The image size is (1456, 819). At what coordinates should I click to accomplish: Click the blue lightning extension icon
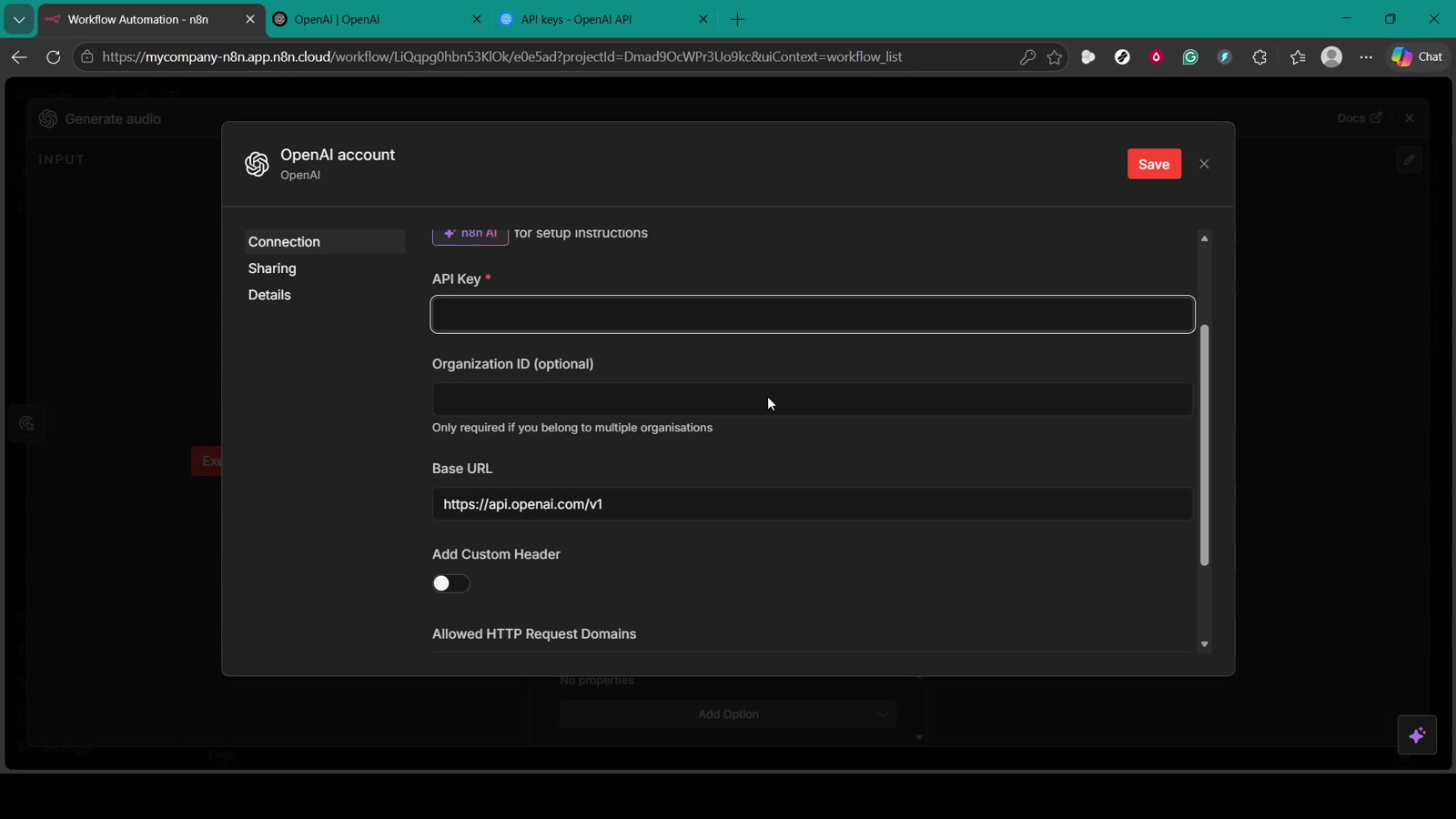coord(1225,56)
